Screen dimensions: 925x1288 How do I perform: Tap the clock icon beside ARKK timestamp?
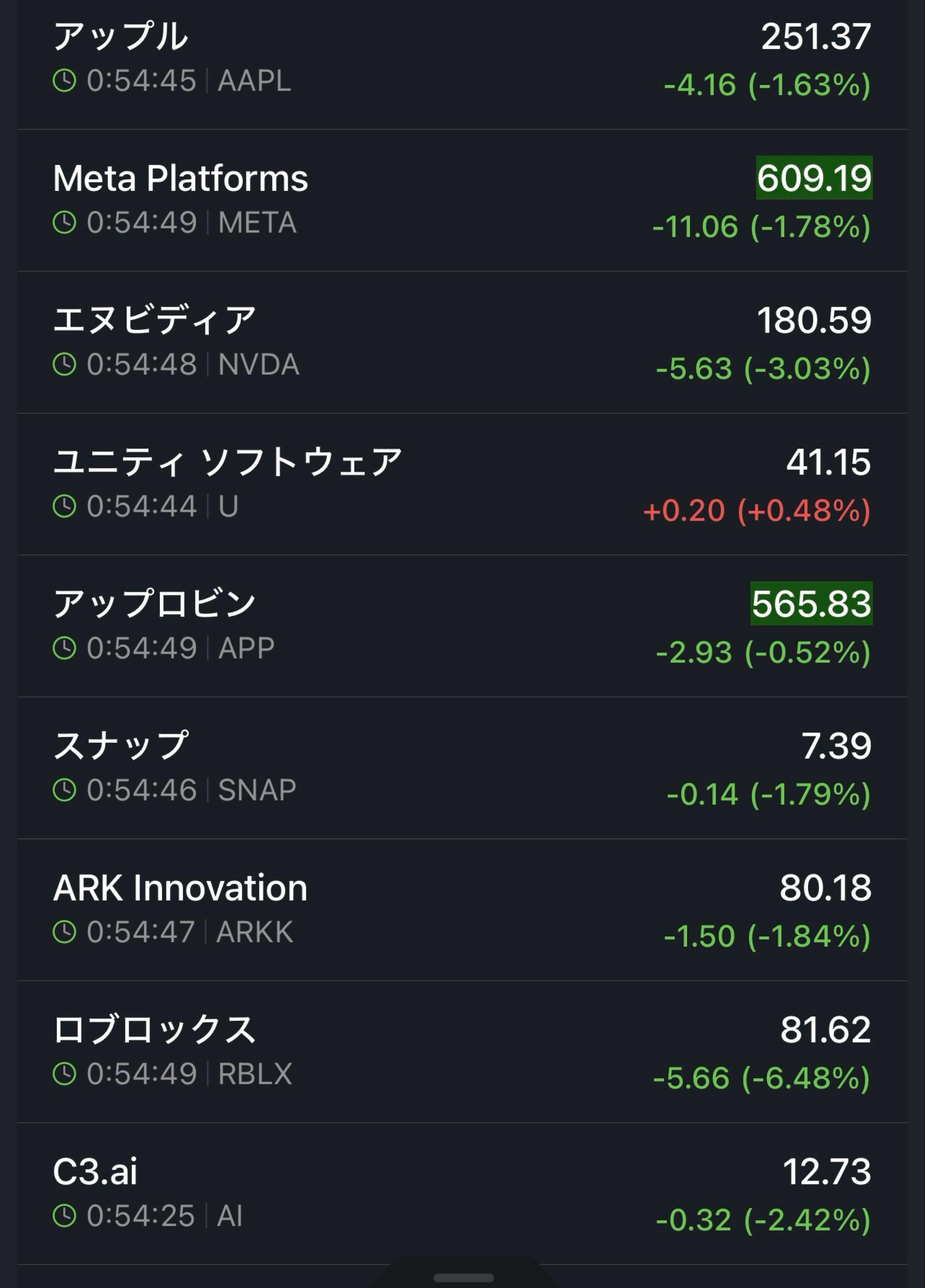coord(64,931)
